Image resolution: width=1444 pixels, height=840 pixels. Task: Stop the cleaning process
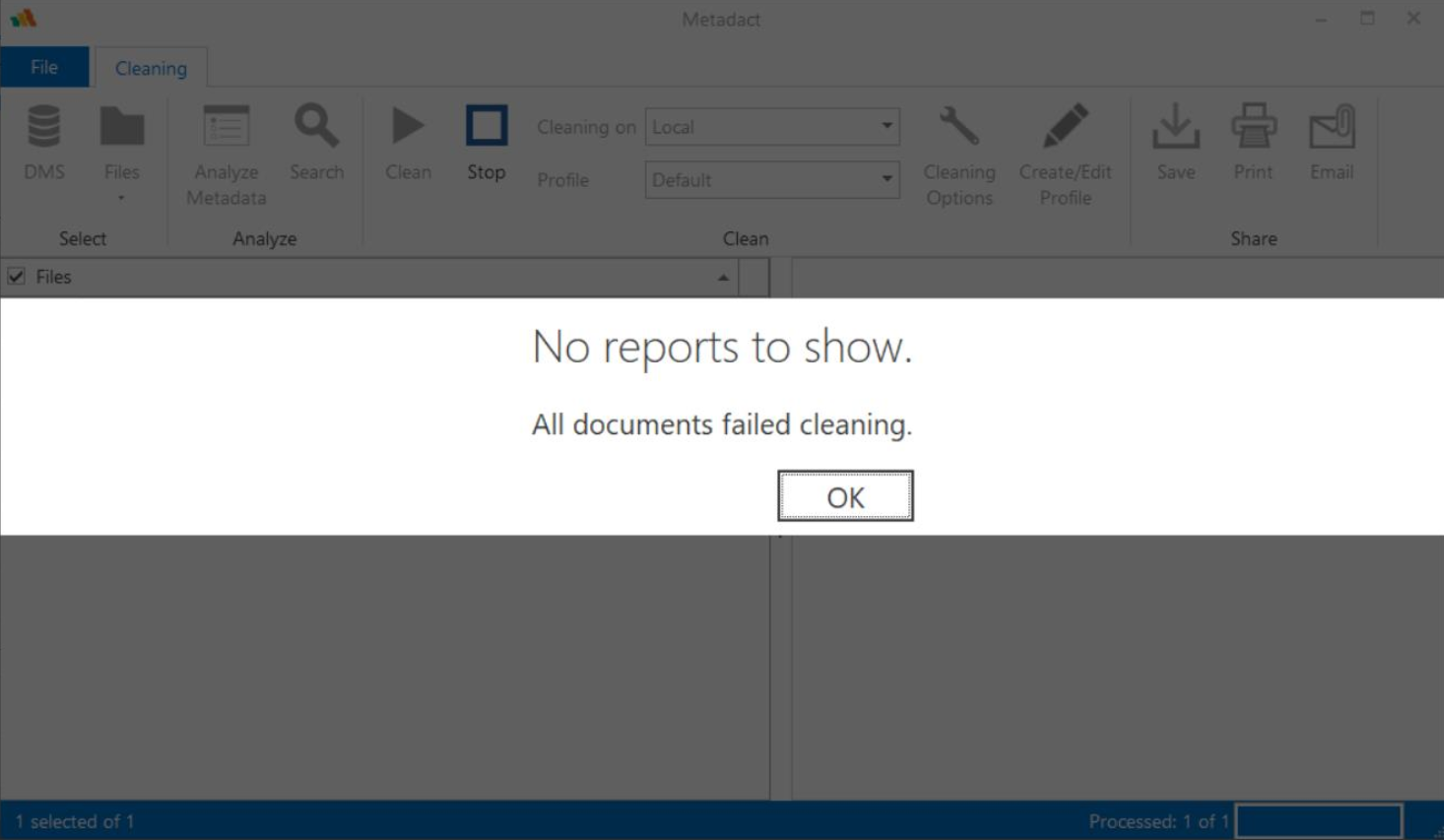[487, 143]
